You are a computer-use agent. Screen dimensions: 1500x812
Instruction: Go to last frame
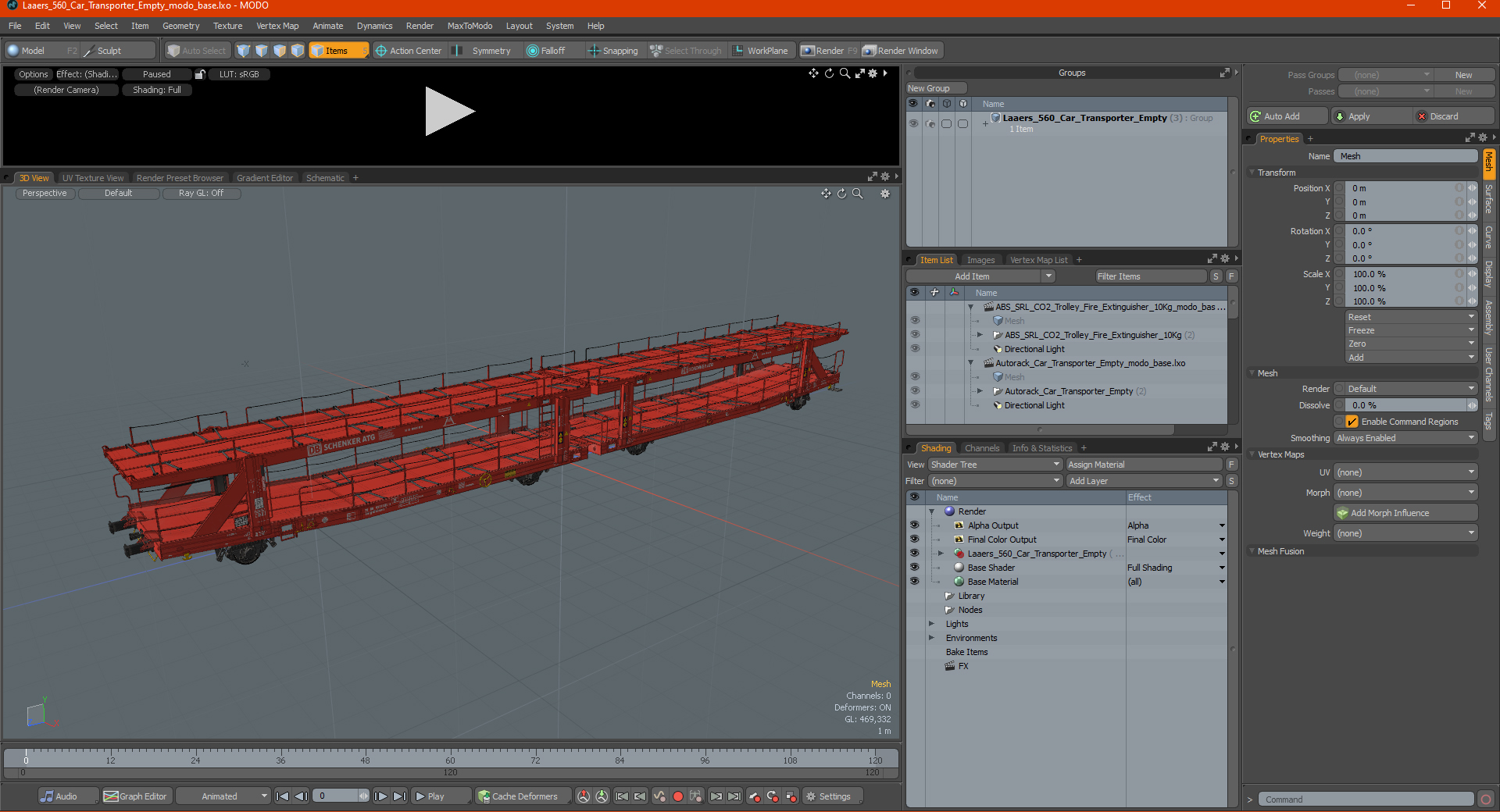pos(399,796)
